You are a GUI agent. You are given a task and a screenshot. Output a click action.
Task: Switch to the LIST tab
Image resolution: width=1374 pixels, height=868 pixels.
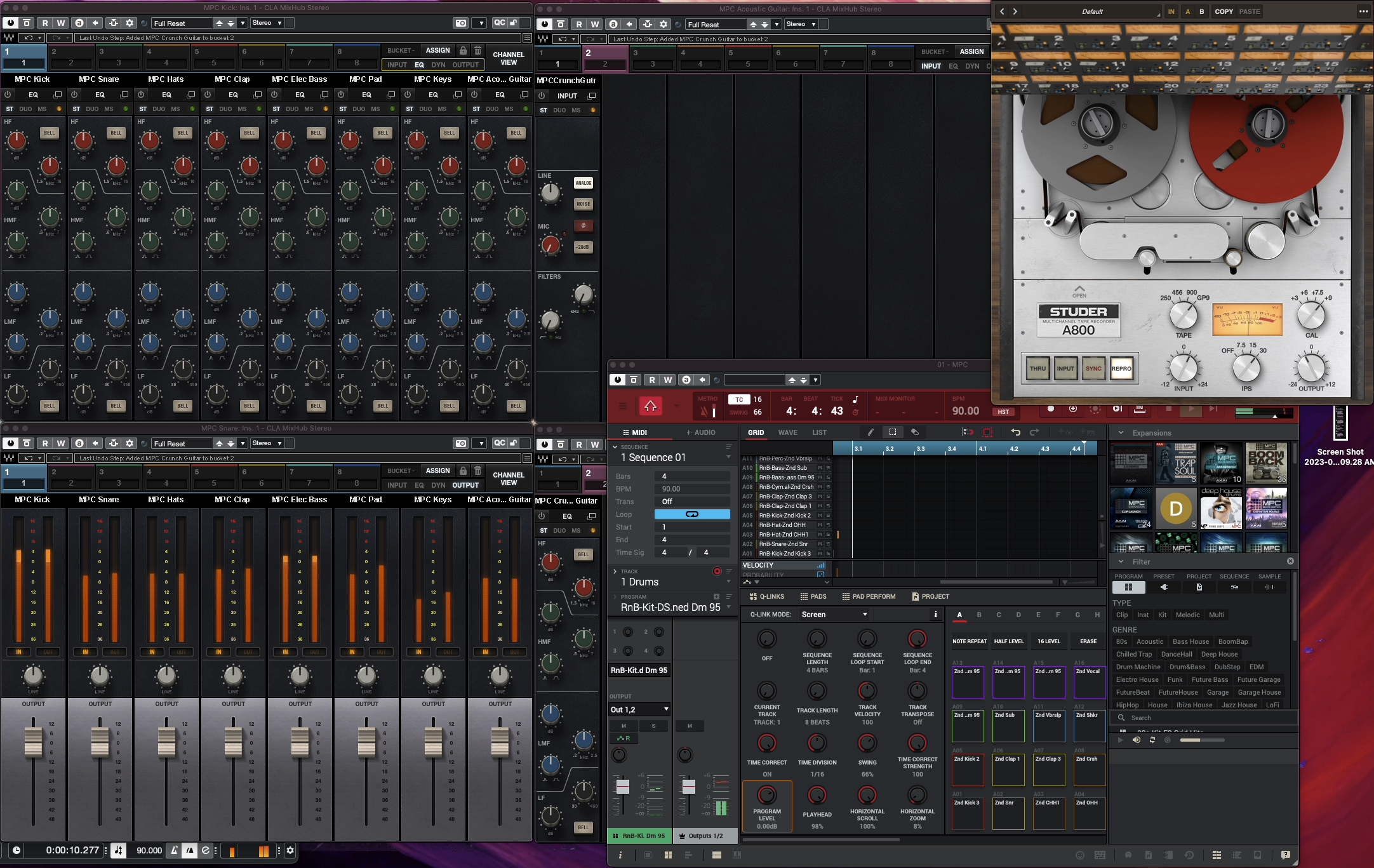[820, 432]
